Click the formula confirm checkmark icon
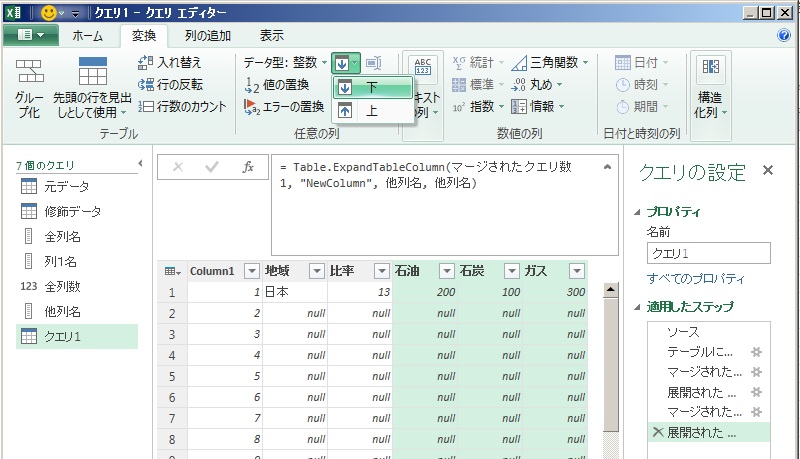The height and width of the screenshot is (459, 800). tap(212, 167)
